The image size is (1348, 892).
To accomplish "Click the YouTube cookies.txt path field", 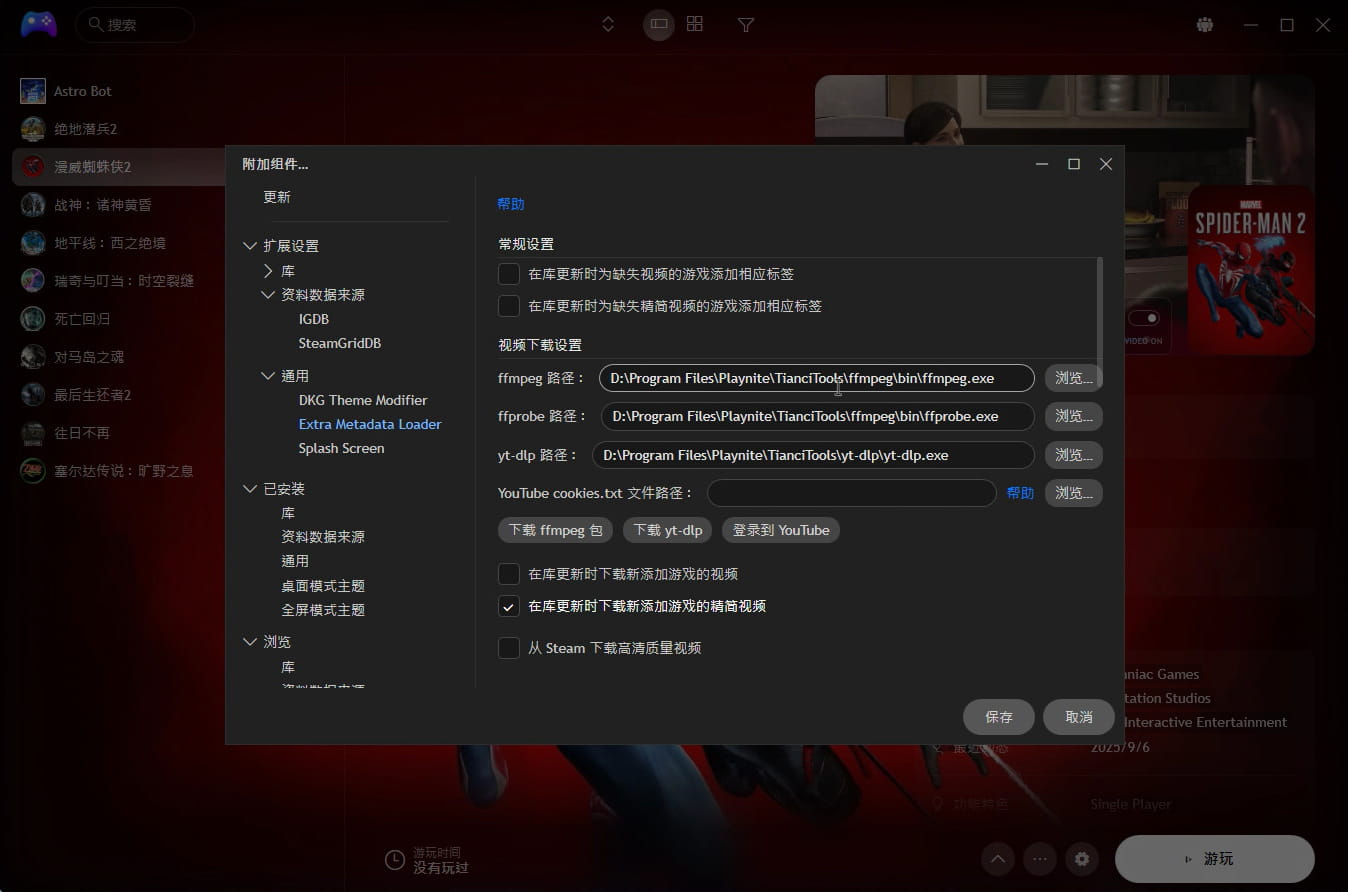I will (x=851, y=493).
